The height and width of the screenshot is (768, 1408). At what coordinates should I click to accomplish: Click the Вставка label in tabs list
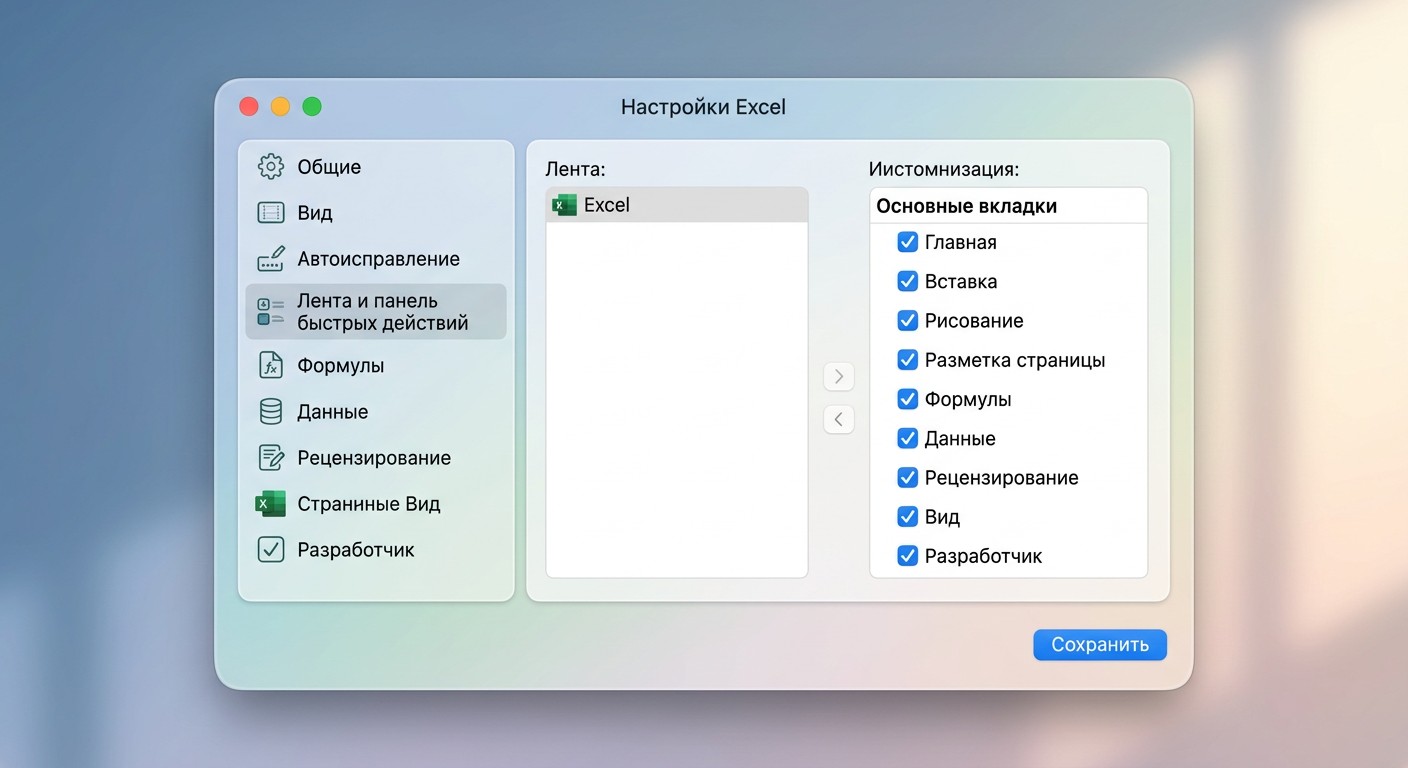tap(961, 281)
